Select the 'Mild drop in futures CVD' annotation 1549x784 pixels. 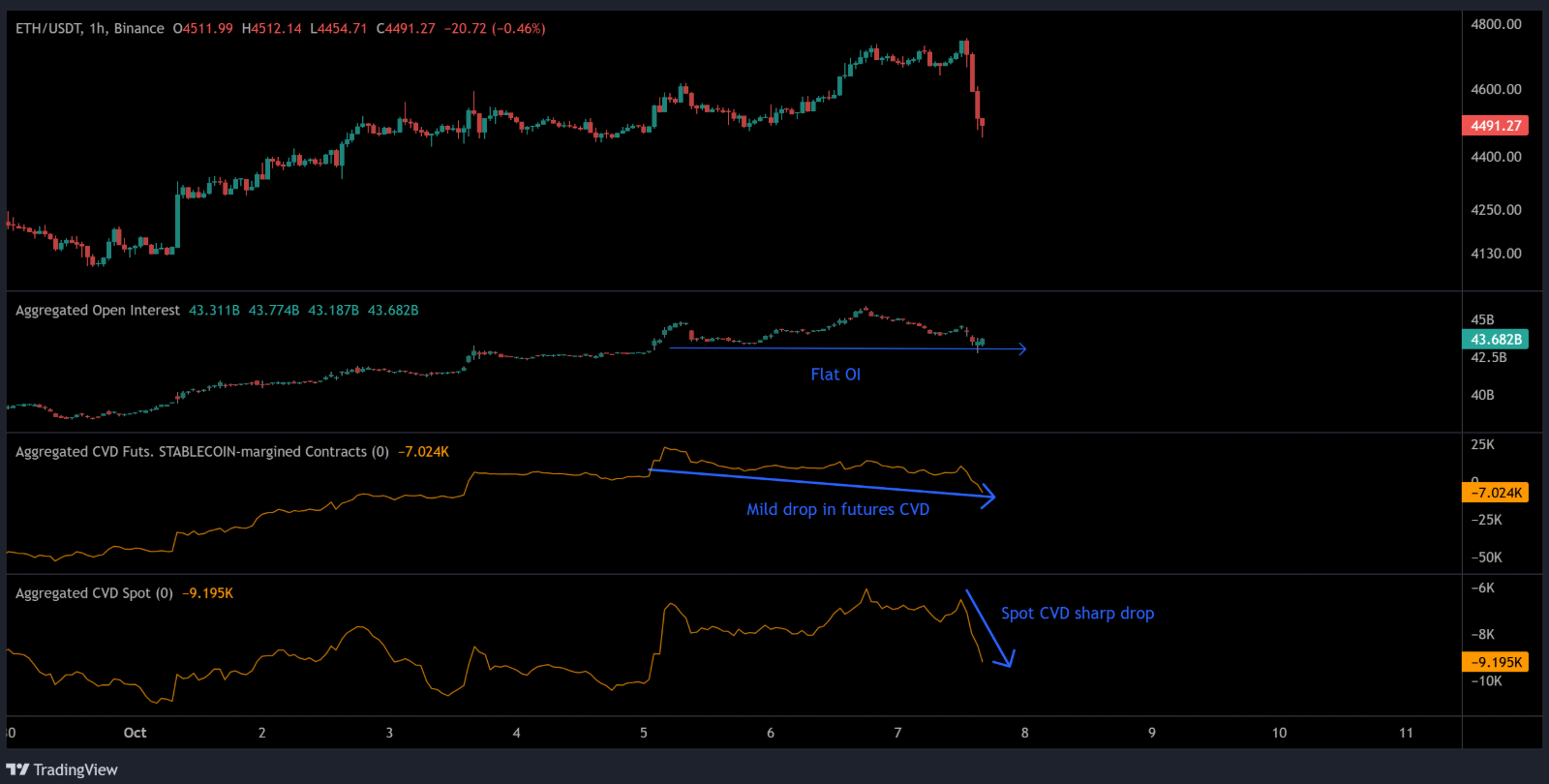tap(837, 509)
